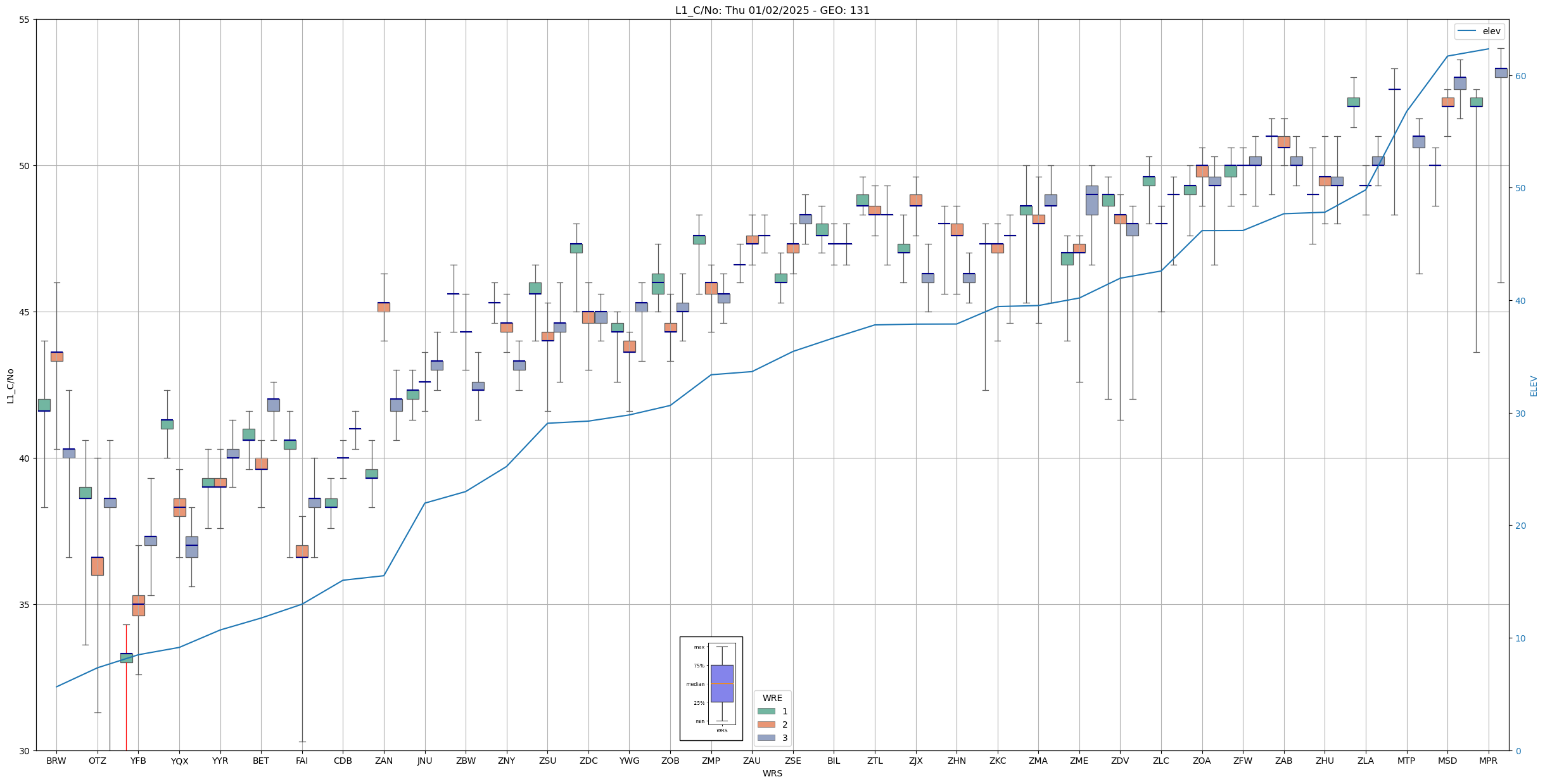Click the 60 tick on right ELEV axis
The image size is (1545, 784).
[1520, 76]
